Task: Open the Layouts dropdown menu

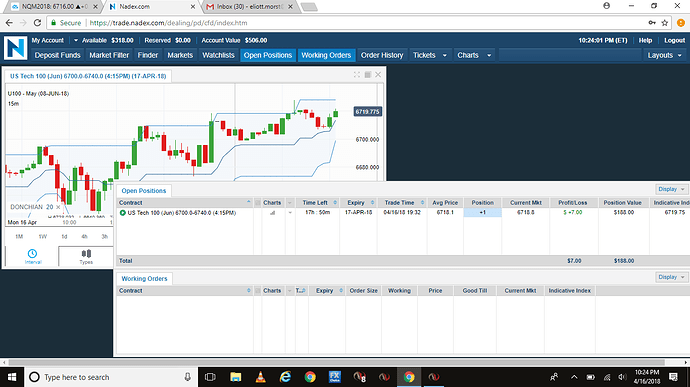Action: 664,55
